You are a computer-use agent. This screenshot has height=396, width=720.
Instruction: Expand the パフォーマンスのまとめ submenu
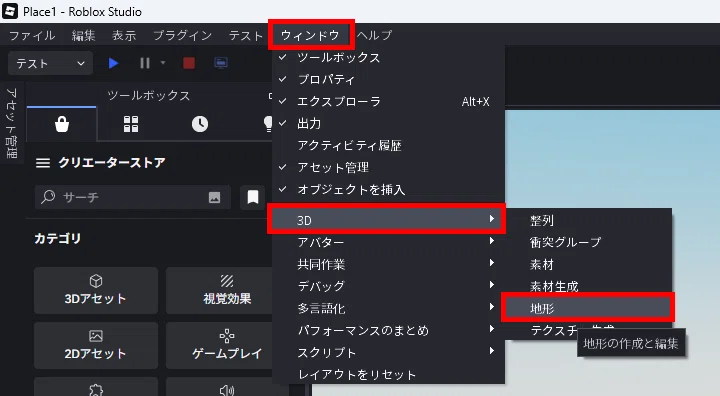click(x=388, y=330)
